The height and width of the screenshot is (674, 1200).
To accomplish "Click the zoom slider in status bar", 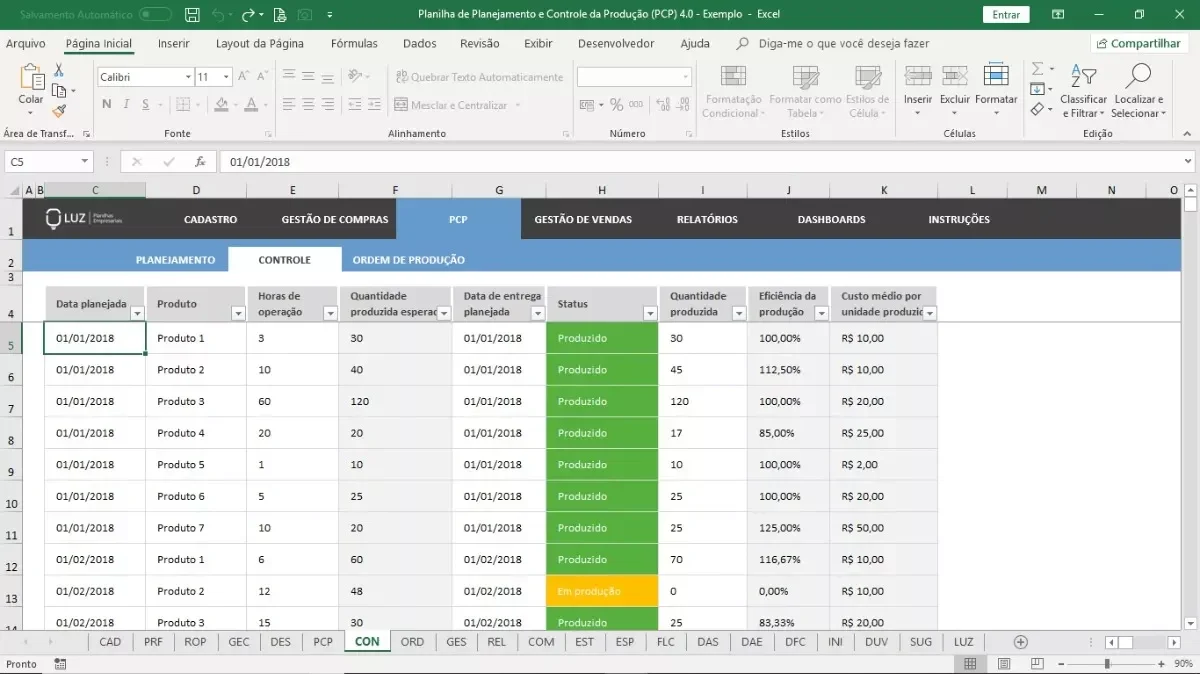I will pos(1106,664).
